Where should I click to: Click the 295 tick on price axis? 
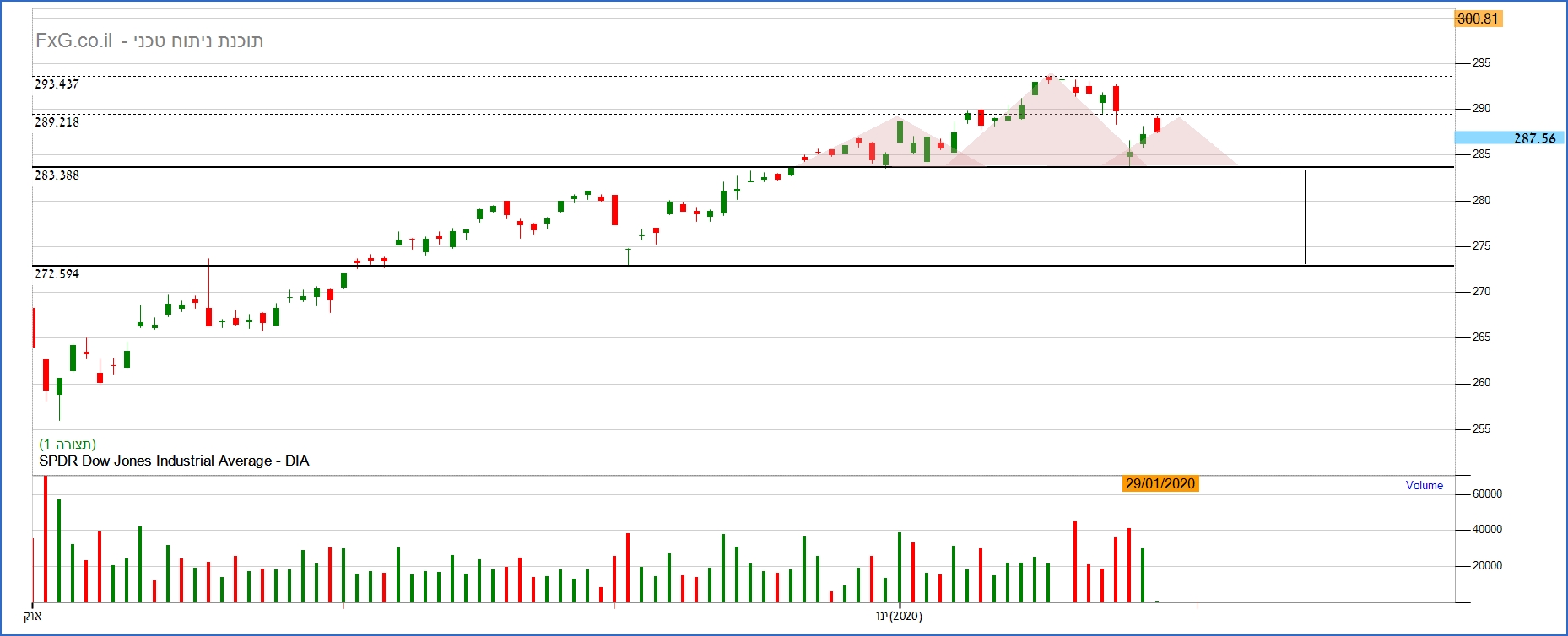(1481, 63)
